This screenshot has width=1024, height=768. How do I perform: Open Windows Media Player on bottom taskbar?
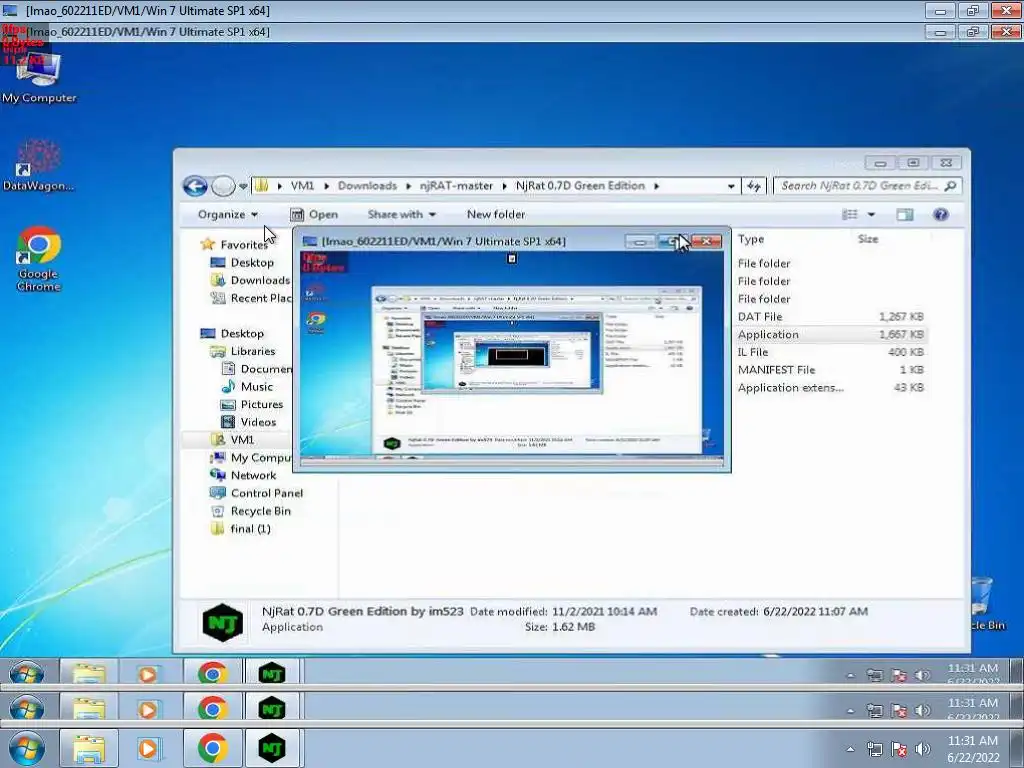coord(148,749)
